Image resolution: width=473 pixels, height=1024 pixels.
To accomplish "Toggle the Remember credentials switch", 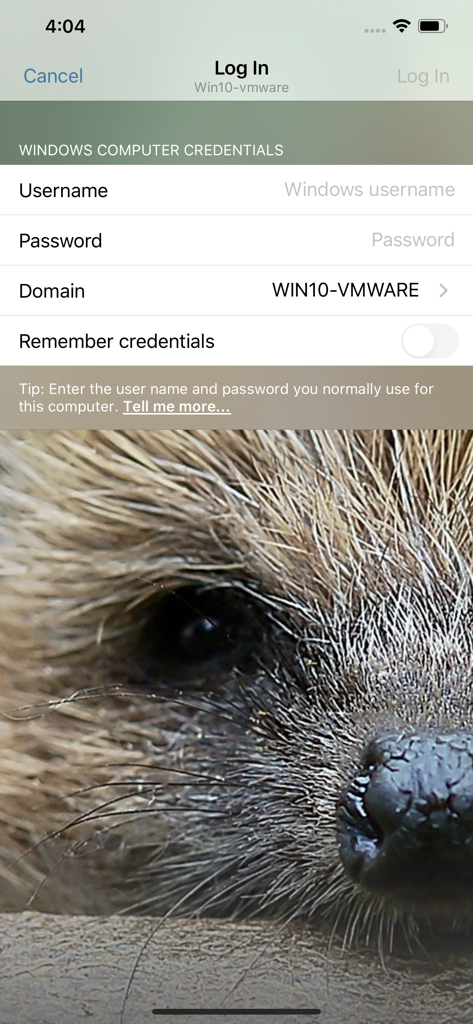I will tap(429, 341).
